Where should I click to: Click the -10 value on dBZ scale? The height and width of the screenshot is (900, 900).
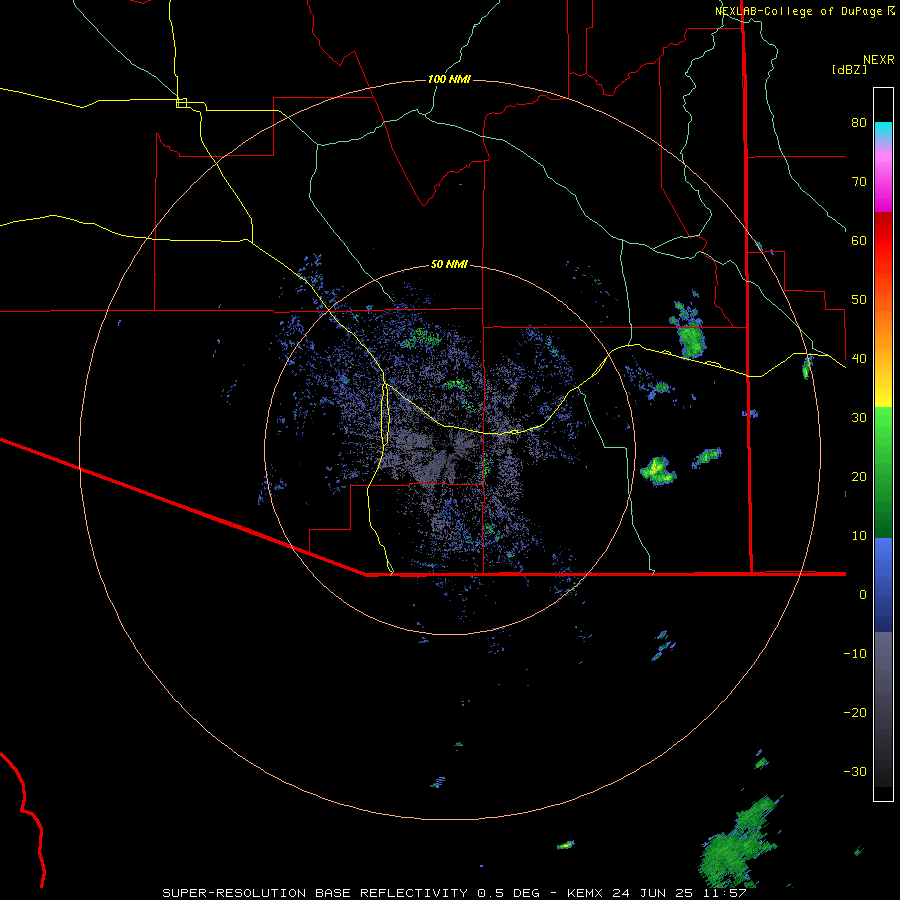coord(855,654)
